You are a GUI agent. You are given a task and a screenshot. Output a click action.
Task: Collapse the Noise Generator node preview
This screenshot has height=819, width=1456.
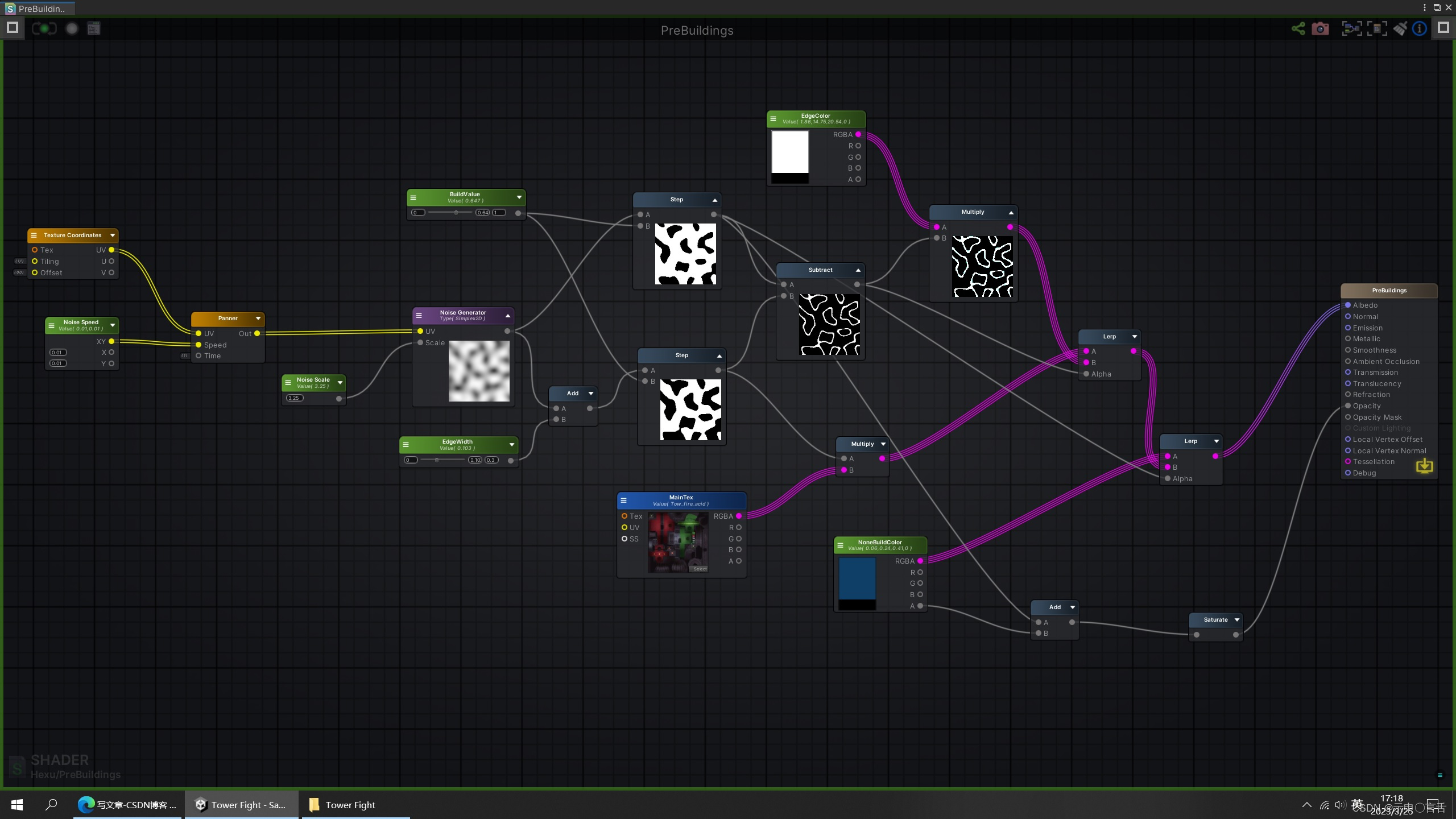[508, 316]
